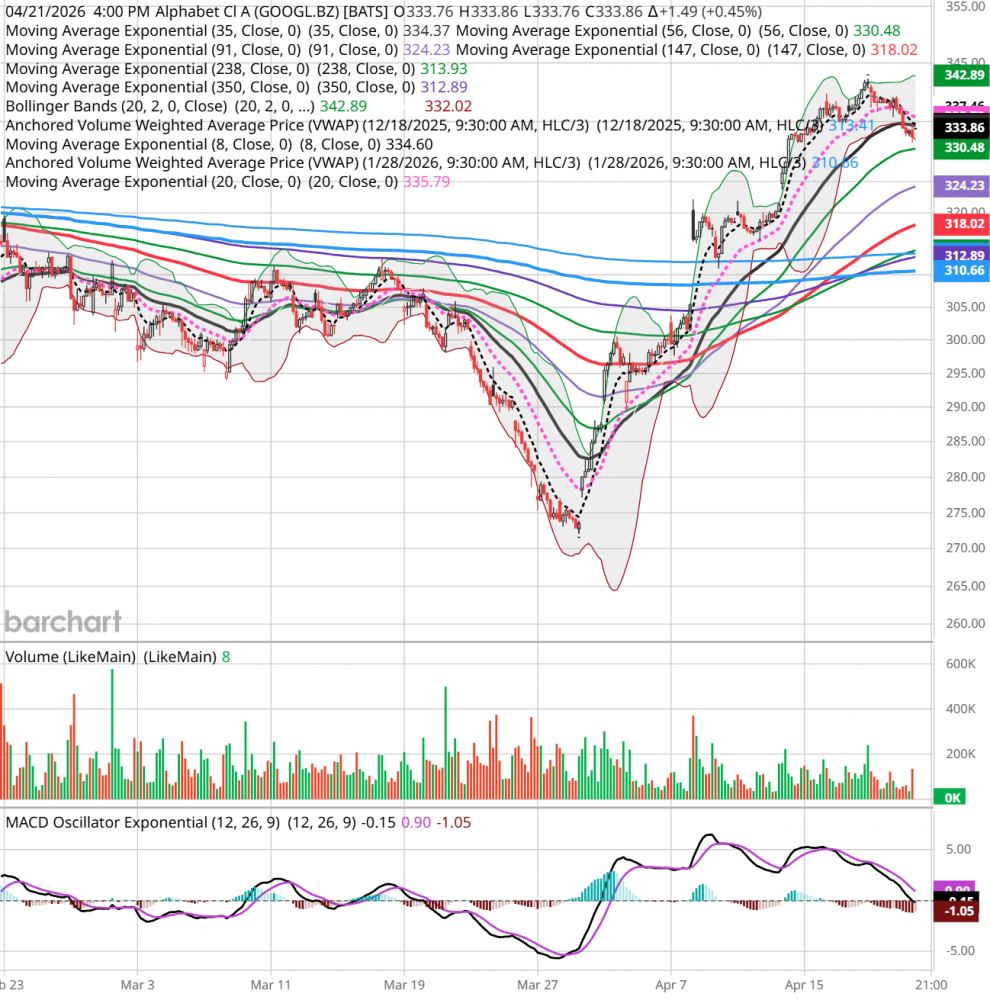
Task: Select the green '8' volume value
Action: coord(226,657)
